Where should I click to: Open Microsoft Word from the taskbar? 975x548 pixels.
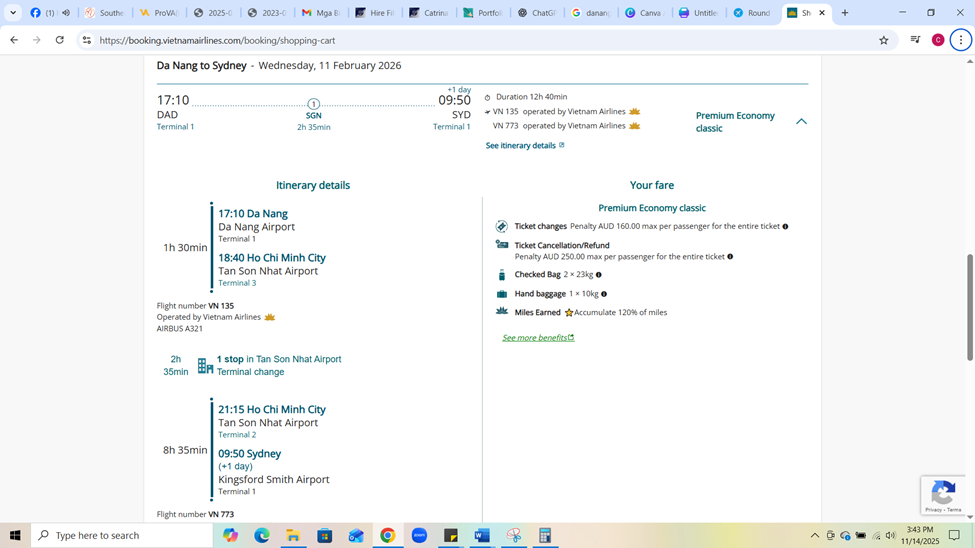[x=482, y=535]
